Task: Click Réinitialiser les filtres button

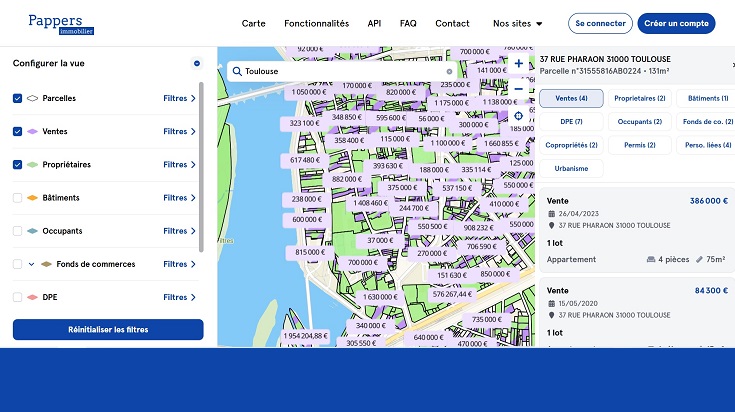Action: (108, 330)
